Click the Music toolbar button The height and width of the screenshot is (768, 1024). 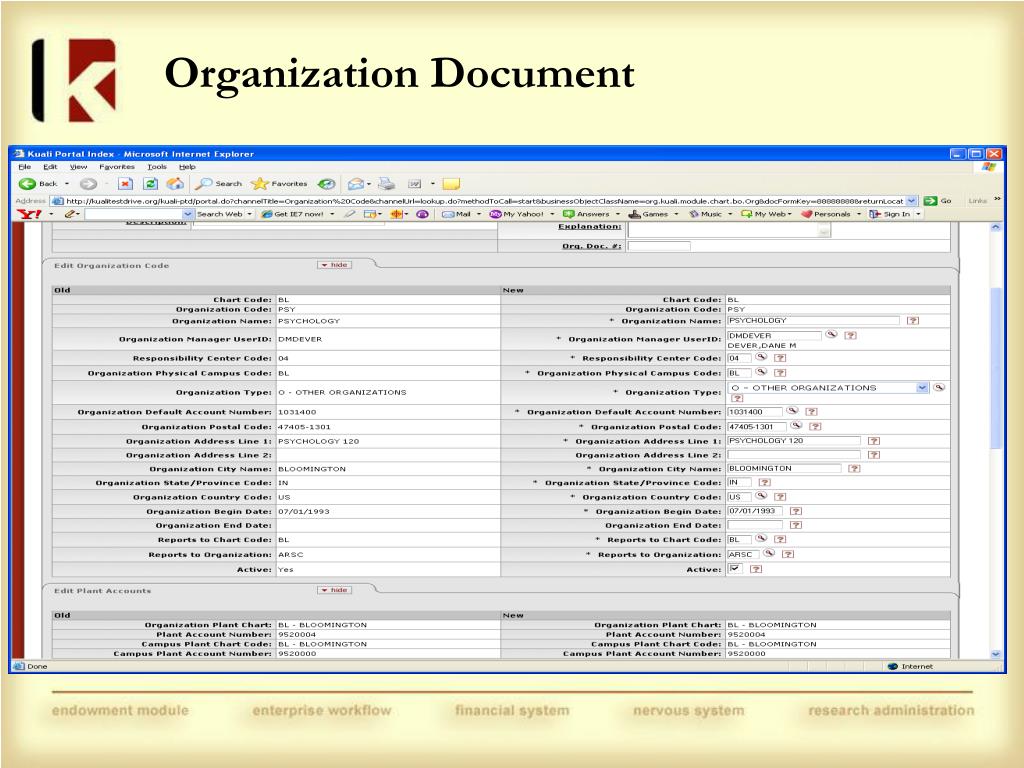point(706,214)
